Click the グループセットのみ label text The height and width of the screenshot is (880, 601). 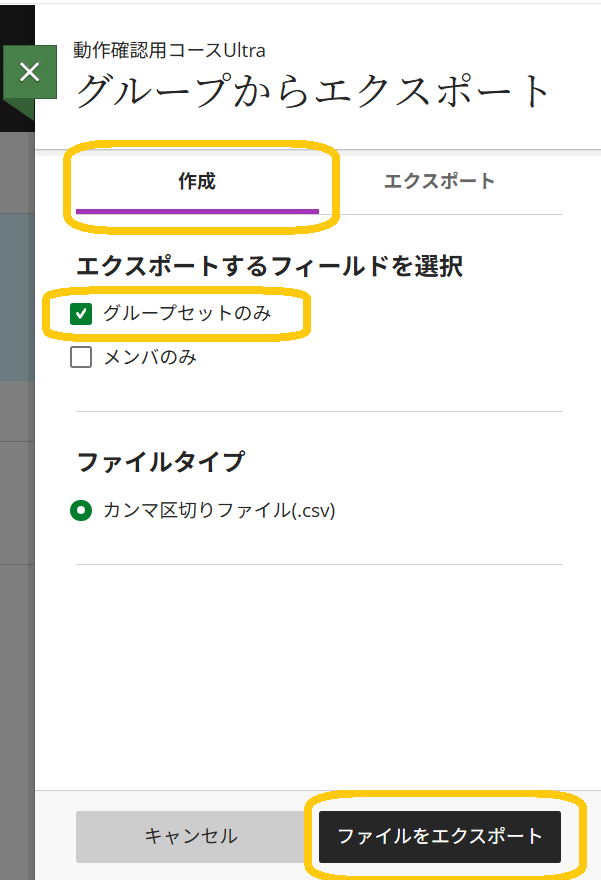point(187,313)
